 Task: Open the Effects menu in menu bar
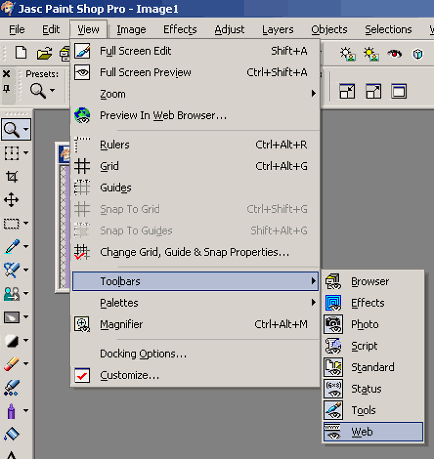click(x=180, y=29)
